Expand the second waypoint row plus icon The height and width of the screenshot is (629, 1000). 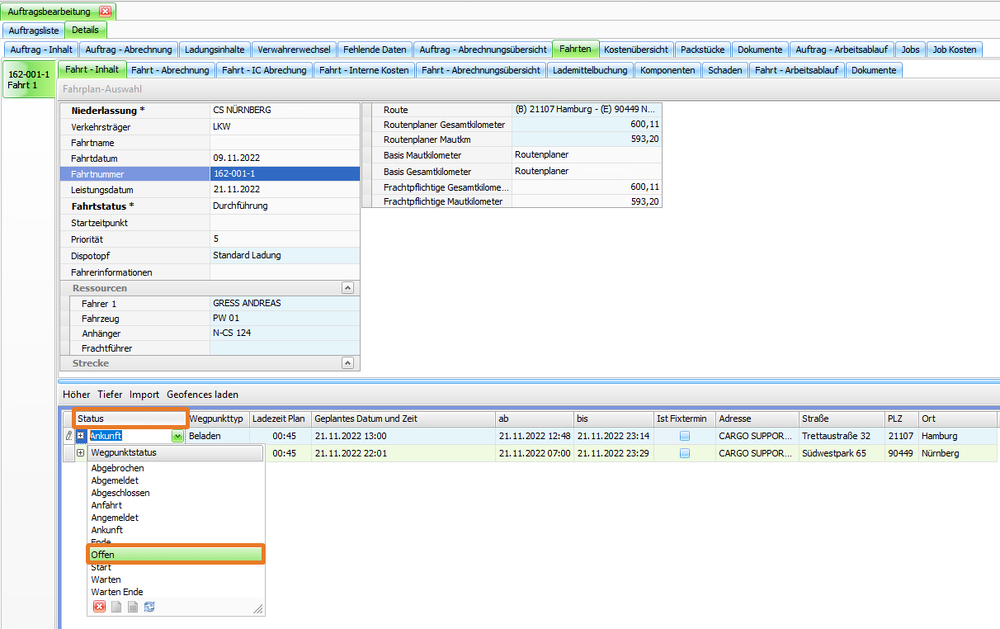pos(80,453)
